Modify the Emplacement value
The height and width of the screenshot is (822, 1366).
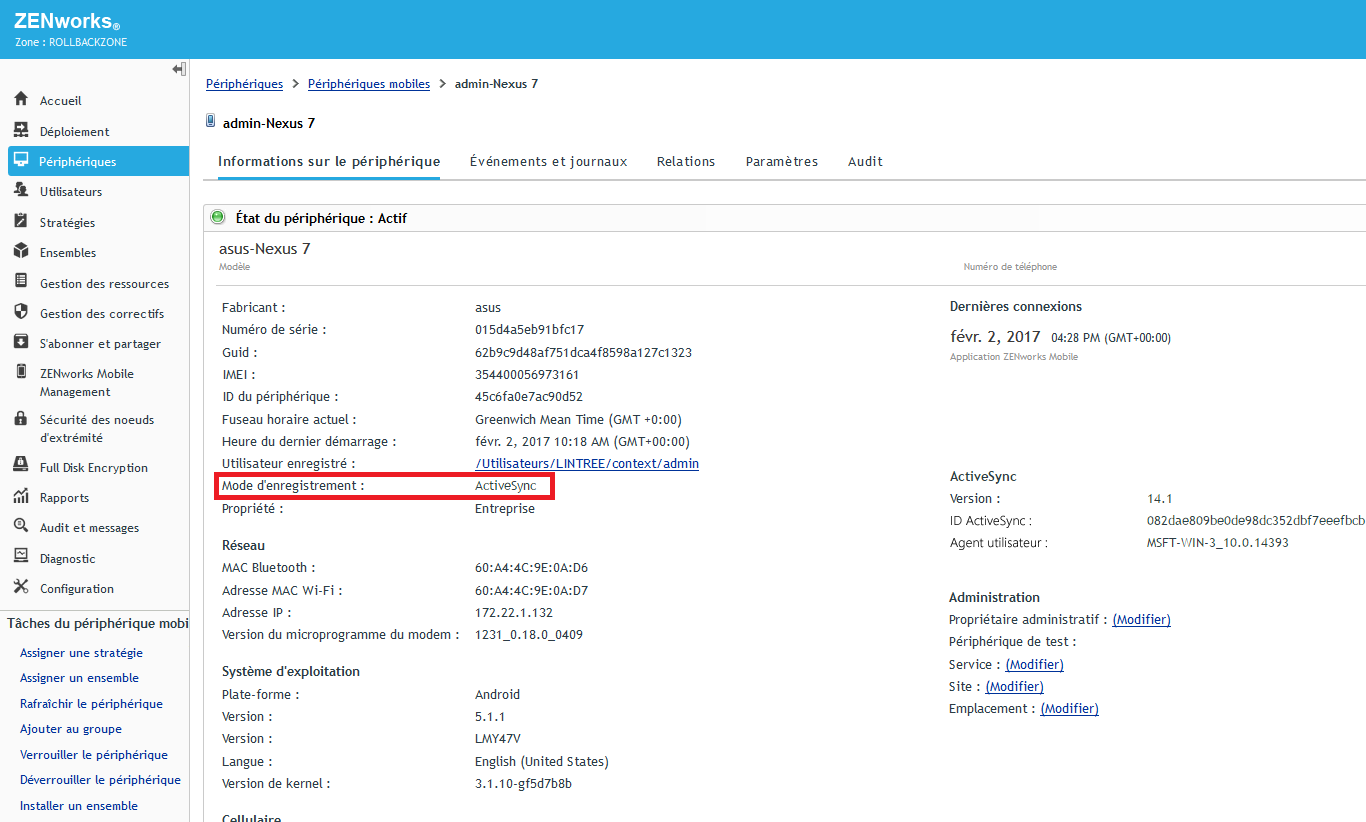point(1069,709)
